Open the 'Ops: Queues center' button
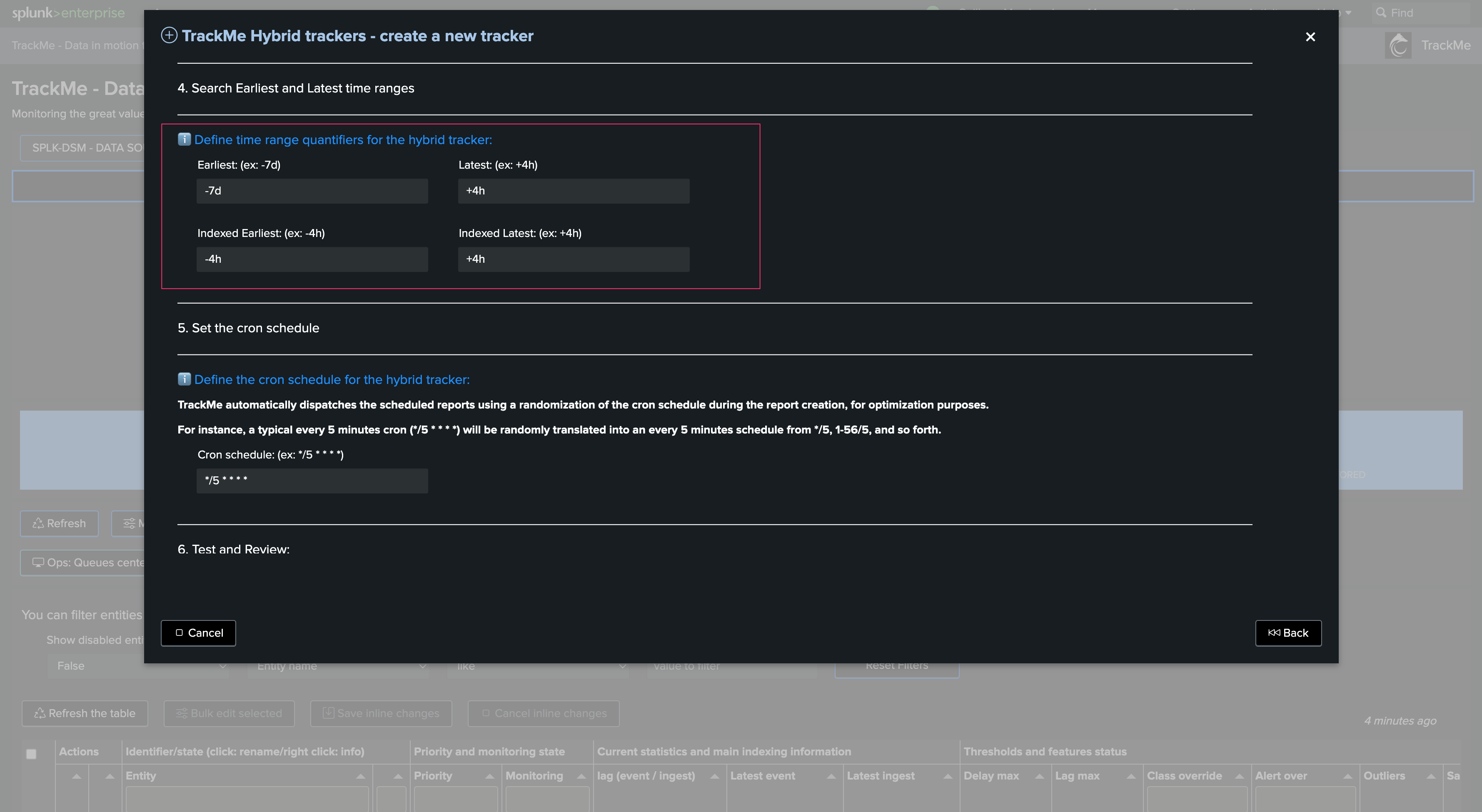This screenshot has height=812, width=1482. (83, 563)
